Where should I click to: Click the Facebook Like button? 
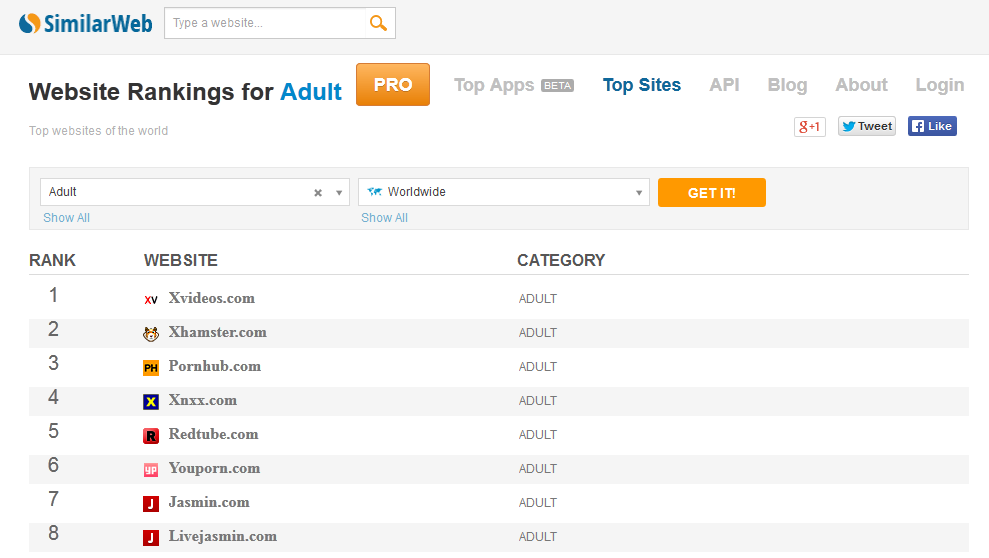[932, 126]
